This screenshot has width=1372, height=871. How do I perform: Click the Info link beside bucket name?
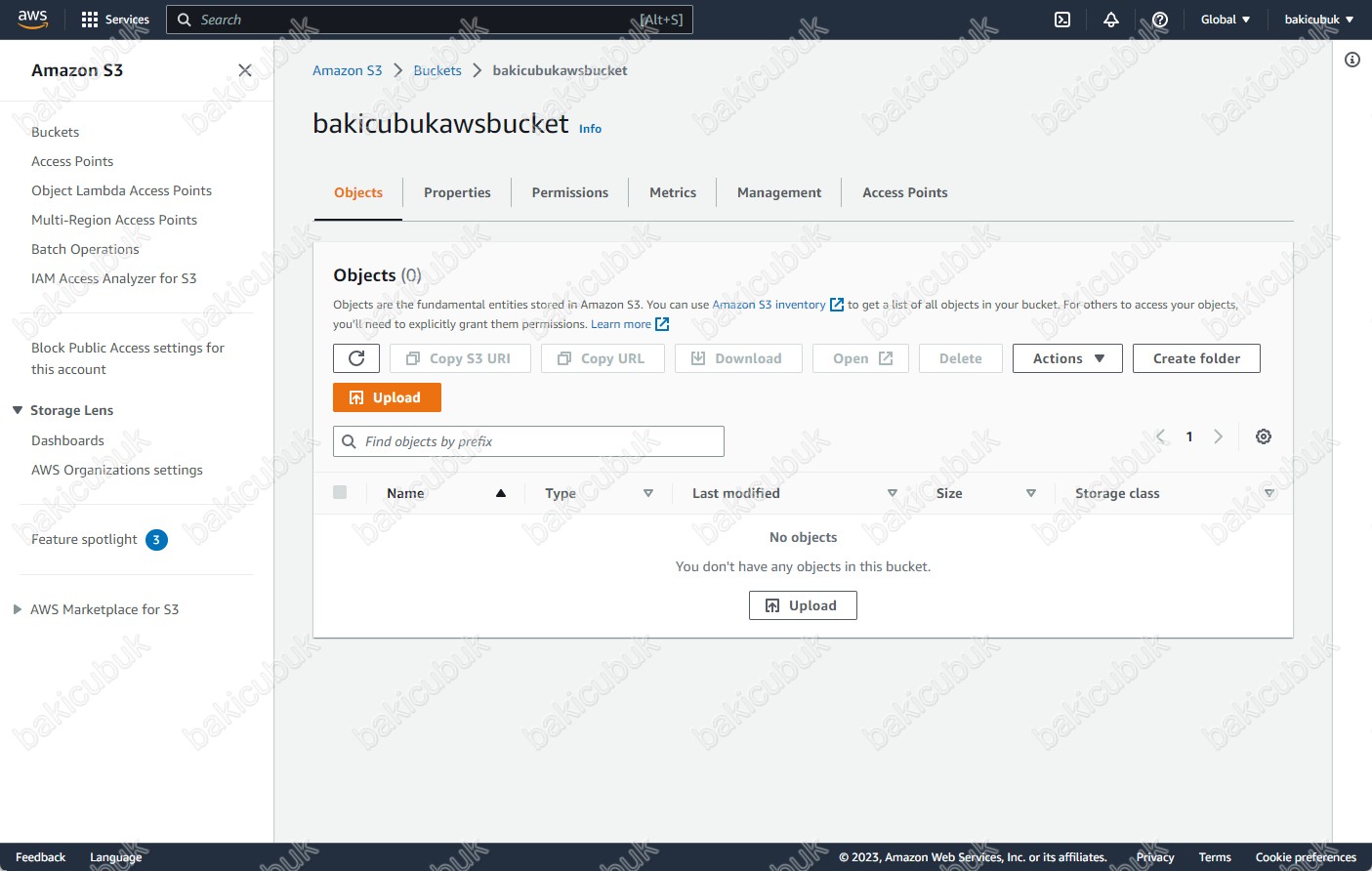590,129
